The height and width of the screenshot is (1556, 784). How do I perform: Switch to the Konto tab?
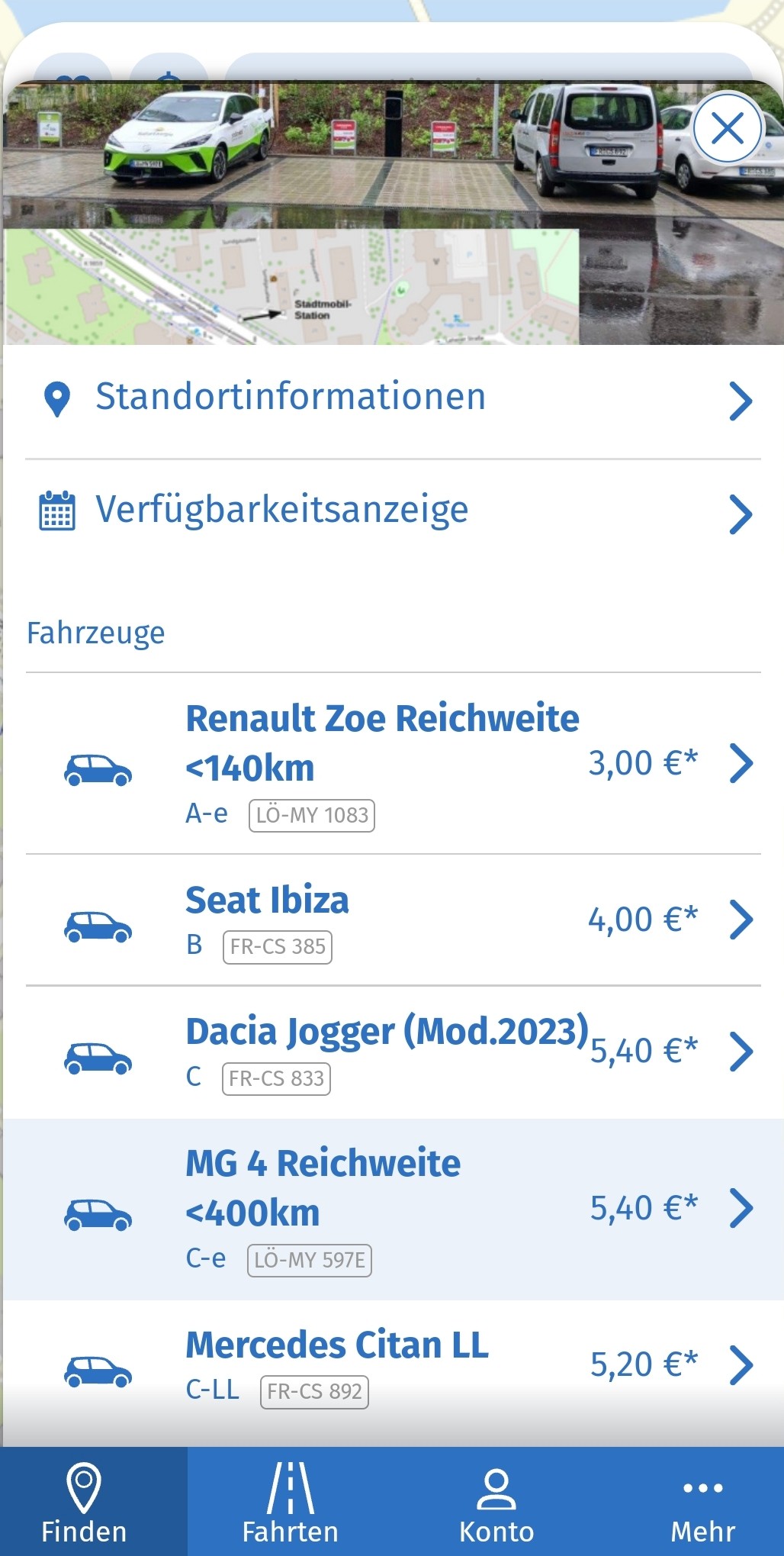(x=496, y=1502)
